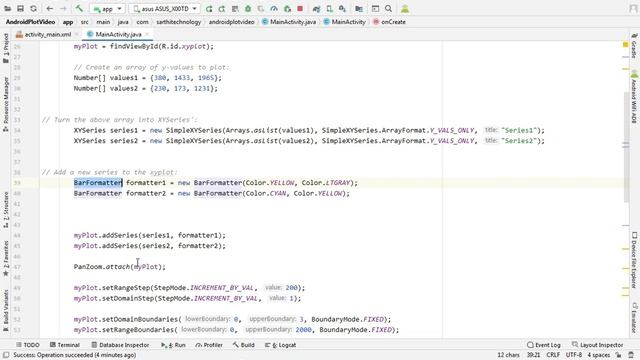640x360 pixels.
Task: Open the Logcat tool window
Action: point(280,345)
